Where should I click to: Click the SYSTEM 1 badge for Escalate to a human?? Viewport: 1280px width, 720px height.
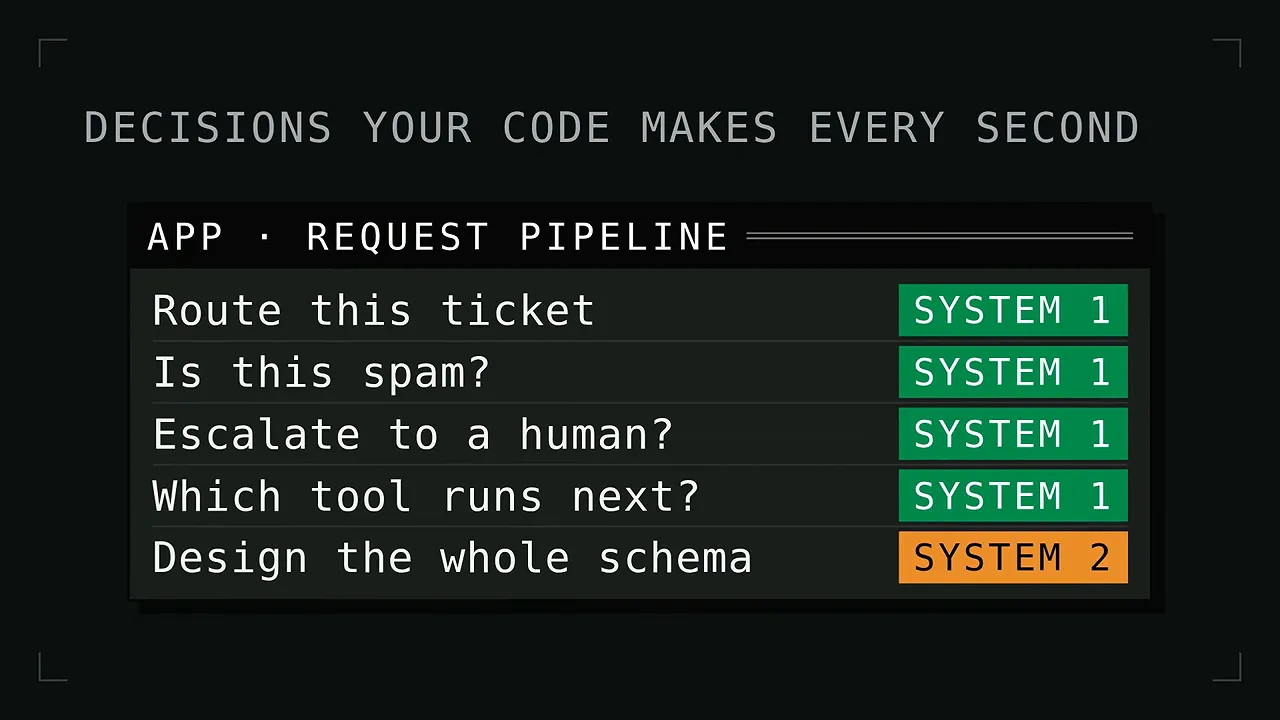tap(1013, 434)
